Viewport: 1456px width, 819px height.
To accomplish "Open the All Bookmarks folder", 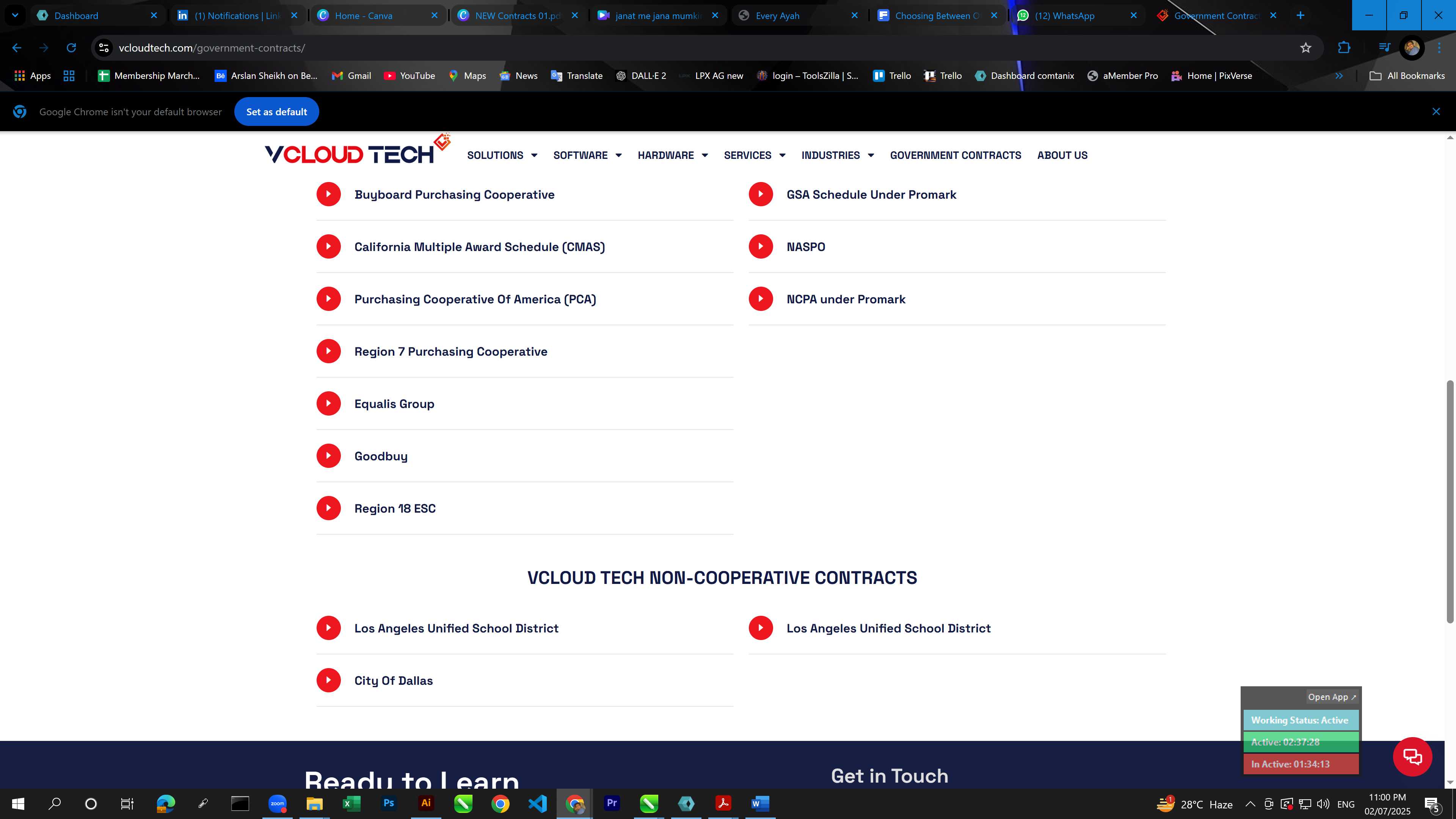I will click(x=1407, y=76).
